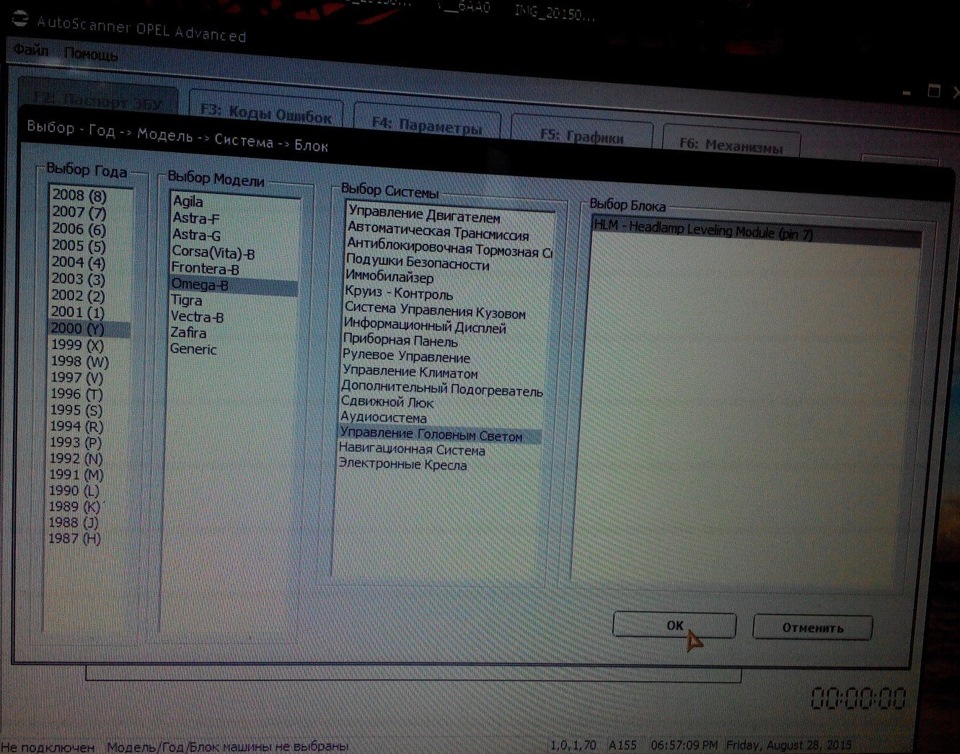Select Управление Климатом system
This screenshot has width=960, height=754.
(x=410, y=372)
